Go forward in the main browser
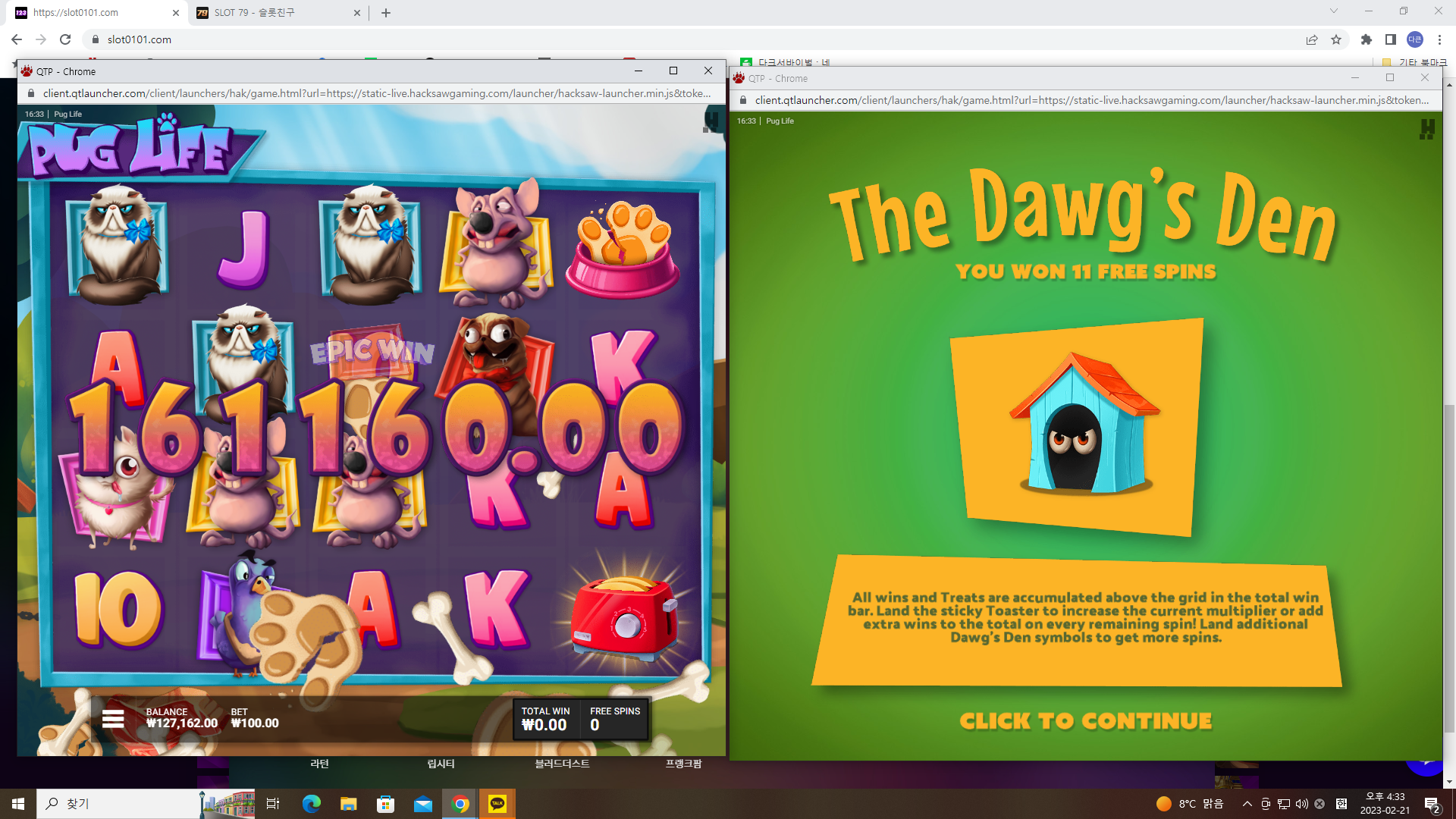Viewport: 1456px width, 819px height. 41,39
